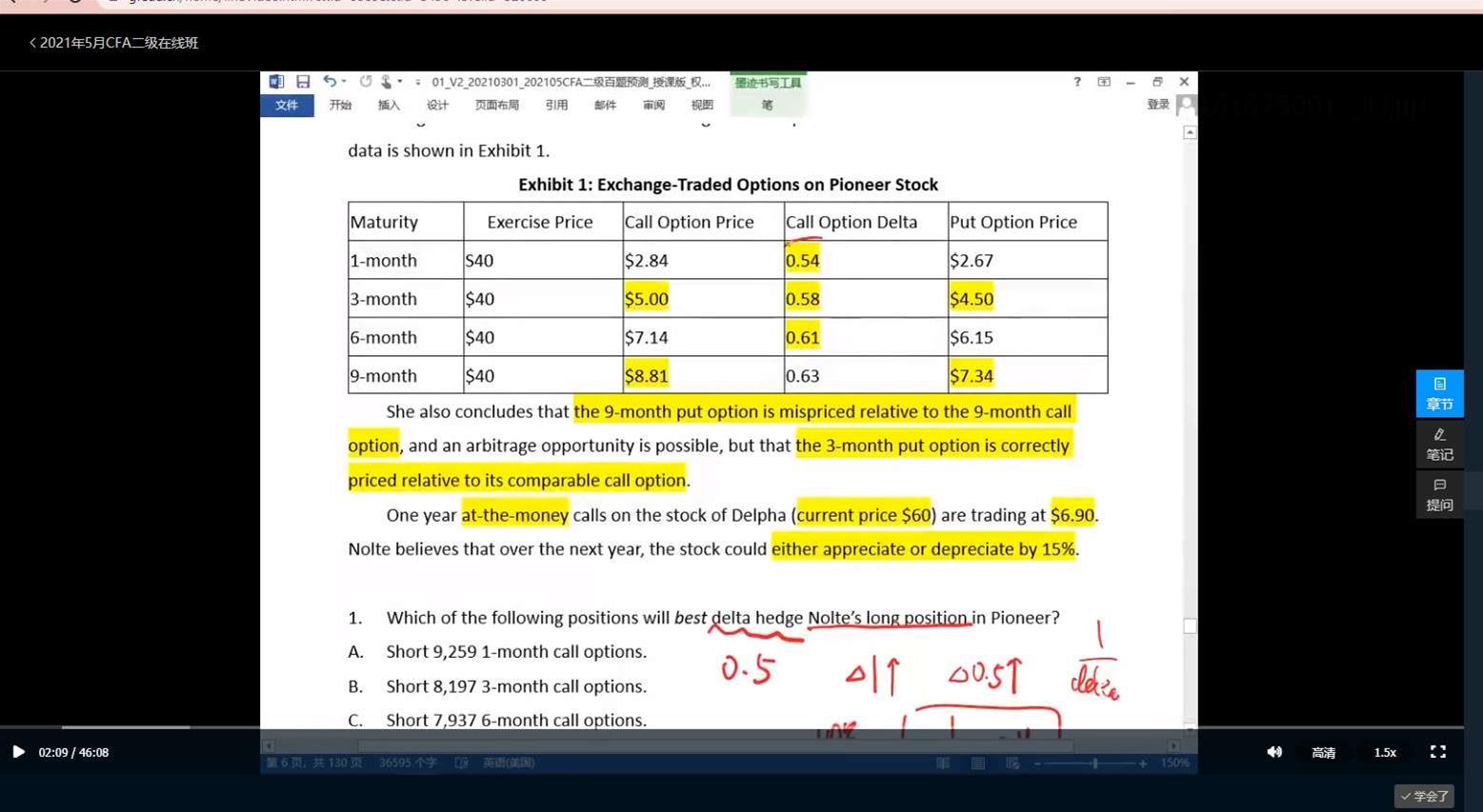
Task: Click 登录 to sign in
Action: click(1158, 105)
